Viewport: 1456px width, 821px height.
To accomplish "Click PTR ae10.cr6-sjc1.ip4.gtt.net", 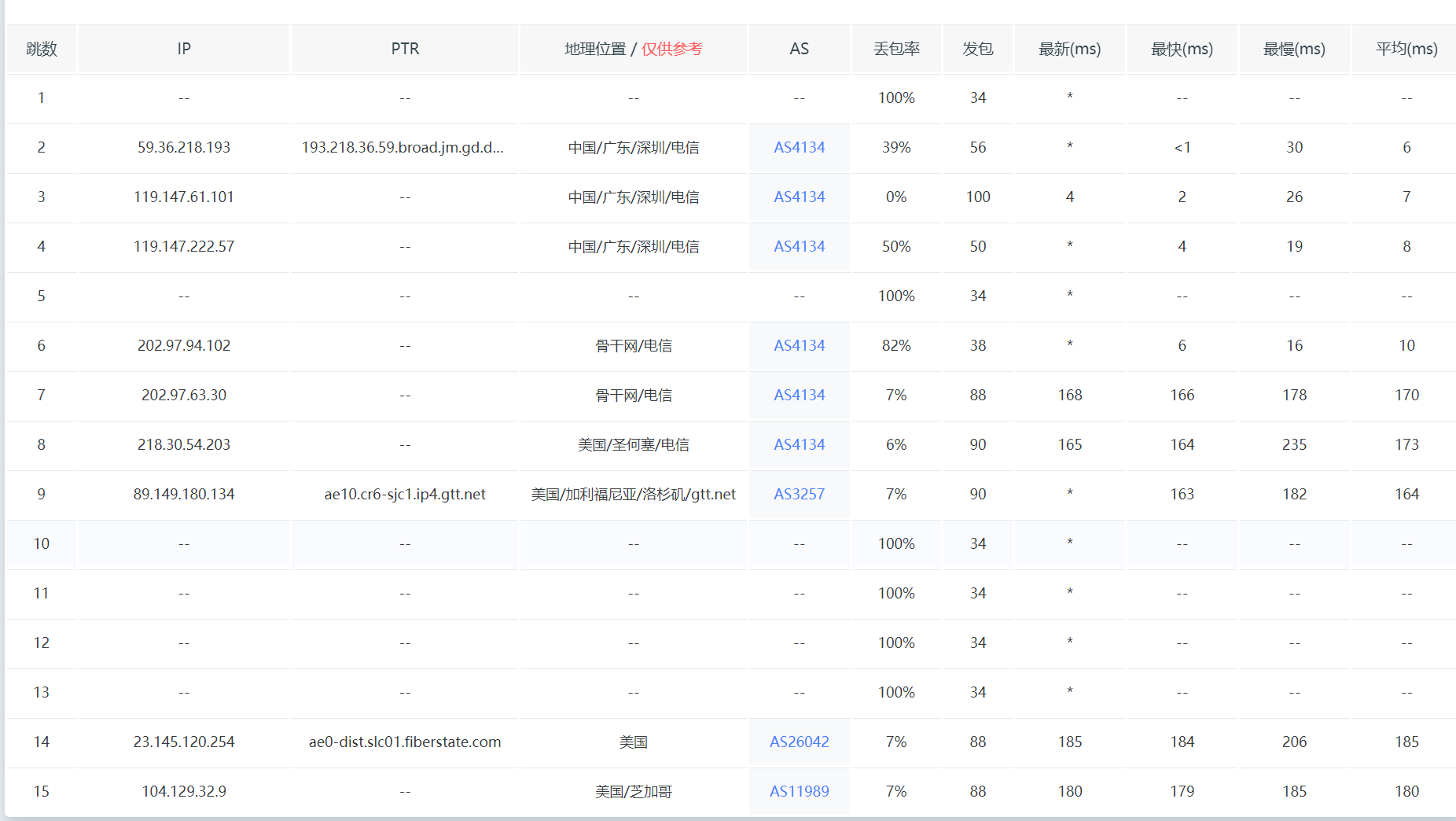I will coord(405,494).
